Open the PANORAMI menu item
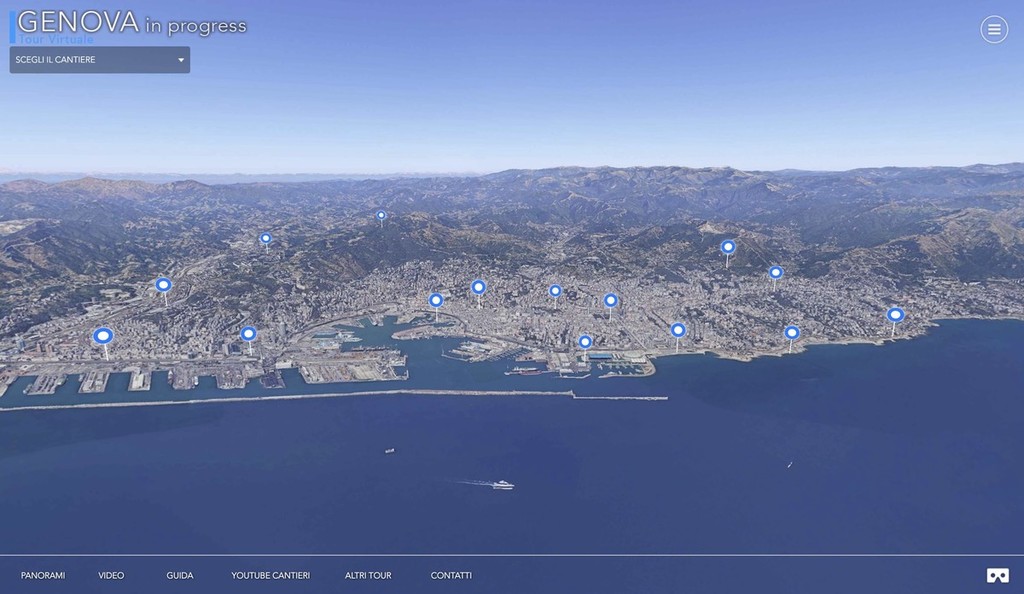This screenshot has height=594, width=1024. (x=43, y=575)
